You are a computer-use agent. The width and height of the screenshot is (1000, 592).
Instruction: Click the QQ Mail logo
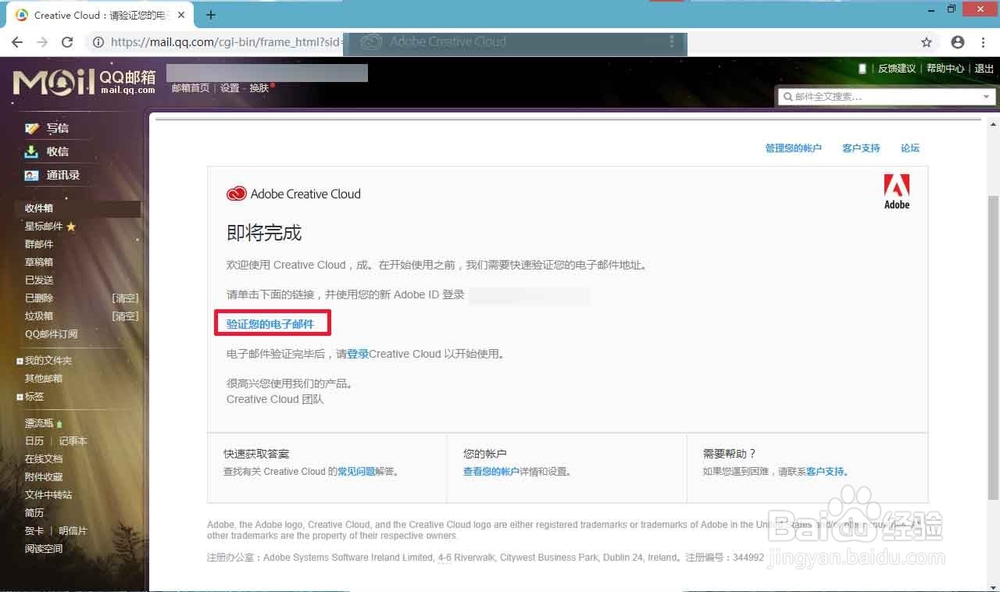84,82
